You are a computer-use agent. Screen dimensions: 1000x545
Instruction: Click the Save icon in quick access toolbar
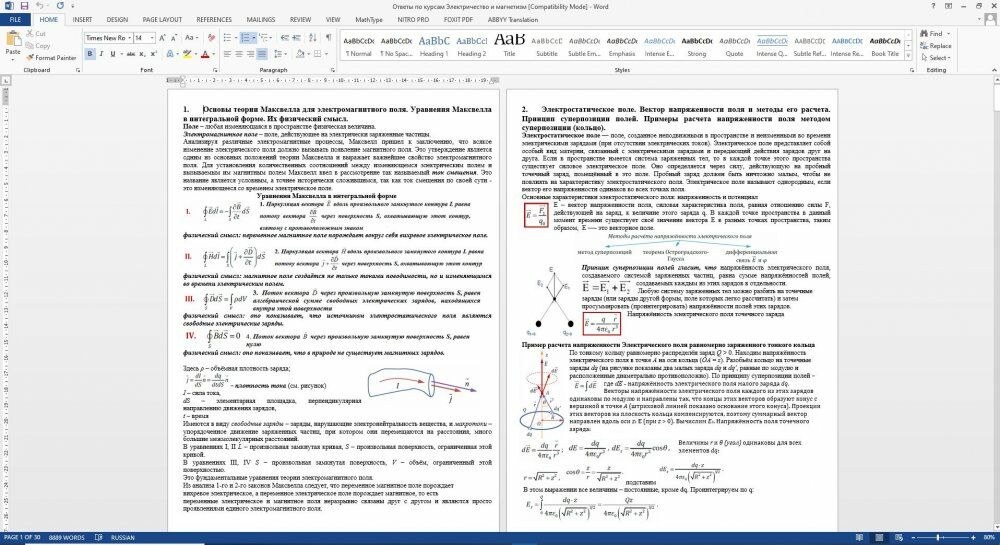24,6
